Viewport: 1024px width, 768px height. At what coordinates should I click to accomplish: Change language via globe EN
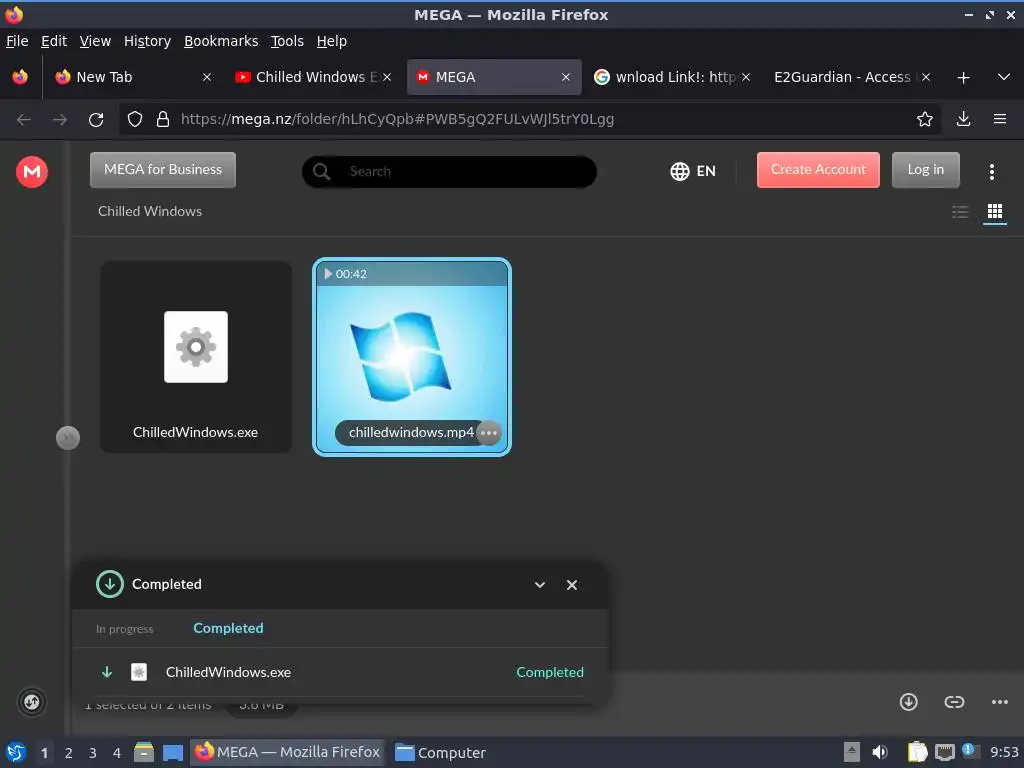(693, 171)
